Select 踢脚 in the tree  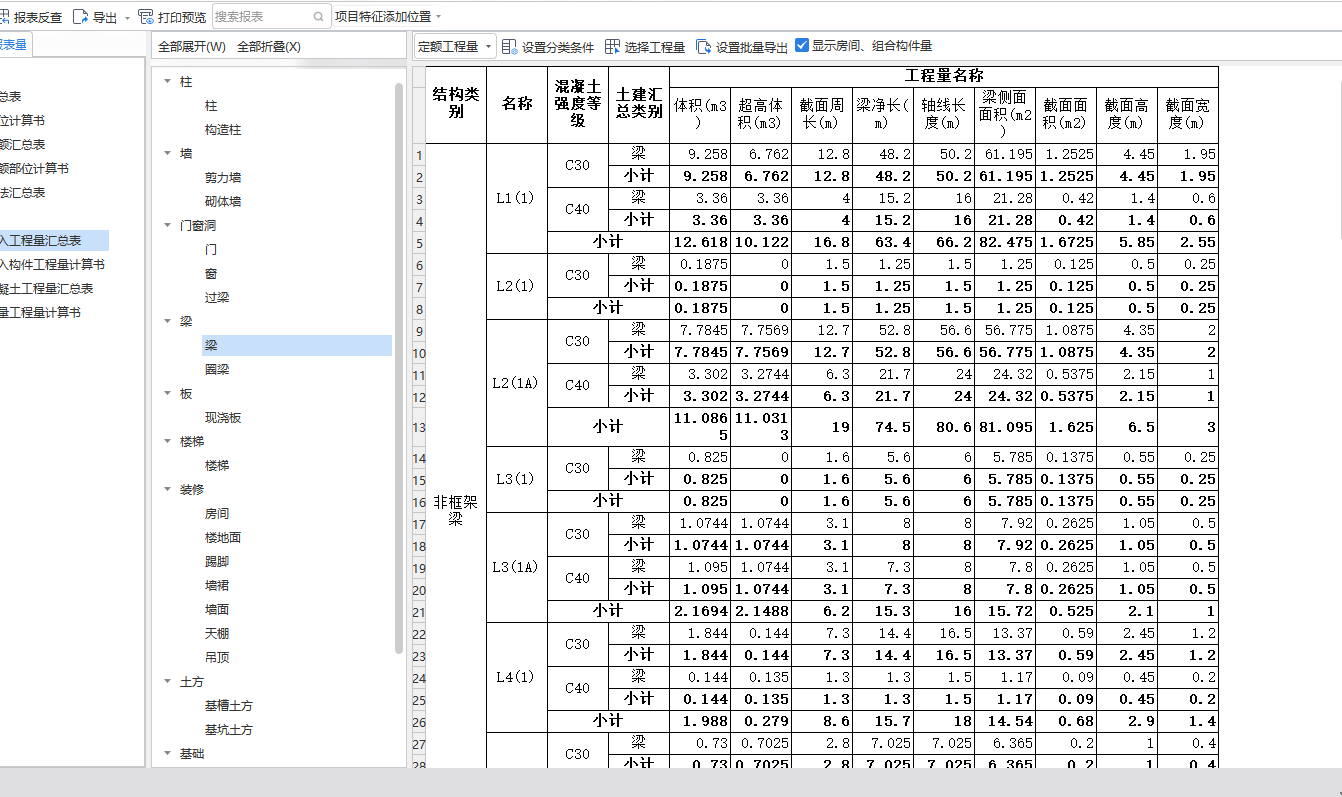point(217,562)
